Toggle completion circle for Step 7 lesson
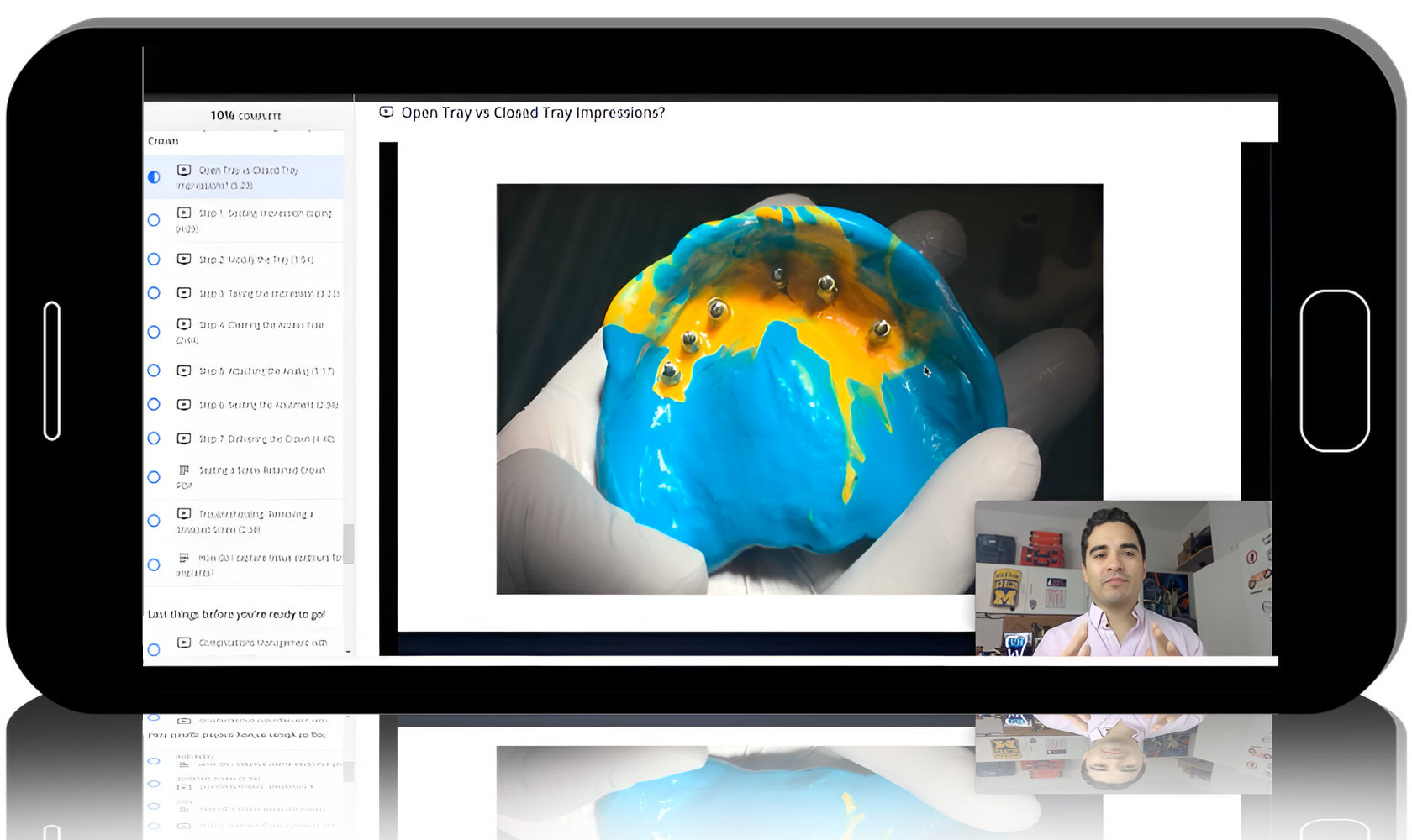Viewport: 1412px width, 840px height. pos(154,438)
